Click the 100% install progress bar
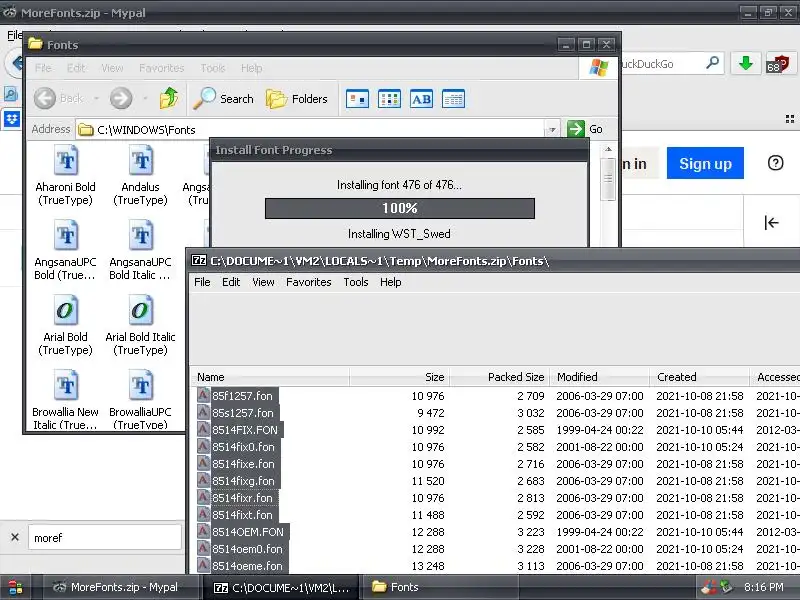800x600 pixels. pos(399,208)
